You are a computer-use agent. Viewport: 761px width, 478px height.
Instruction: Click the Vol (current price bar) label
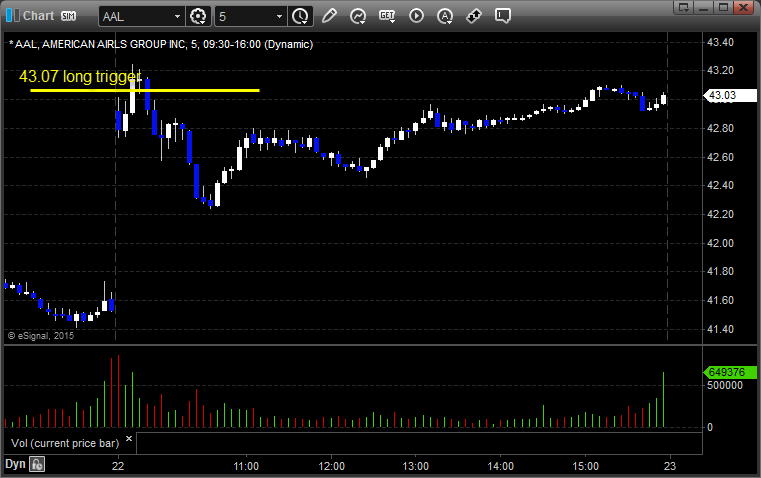65,443
